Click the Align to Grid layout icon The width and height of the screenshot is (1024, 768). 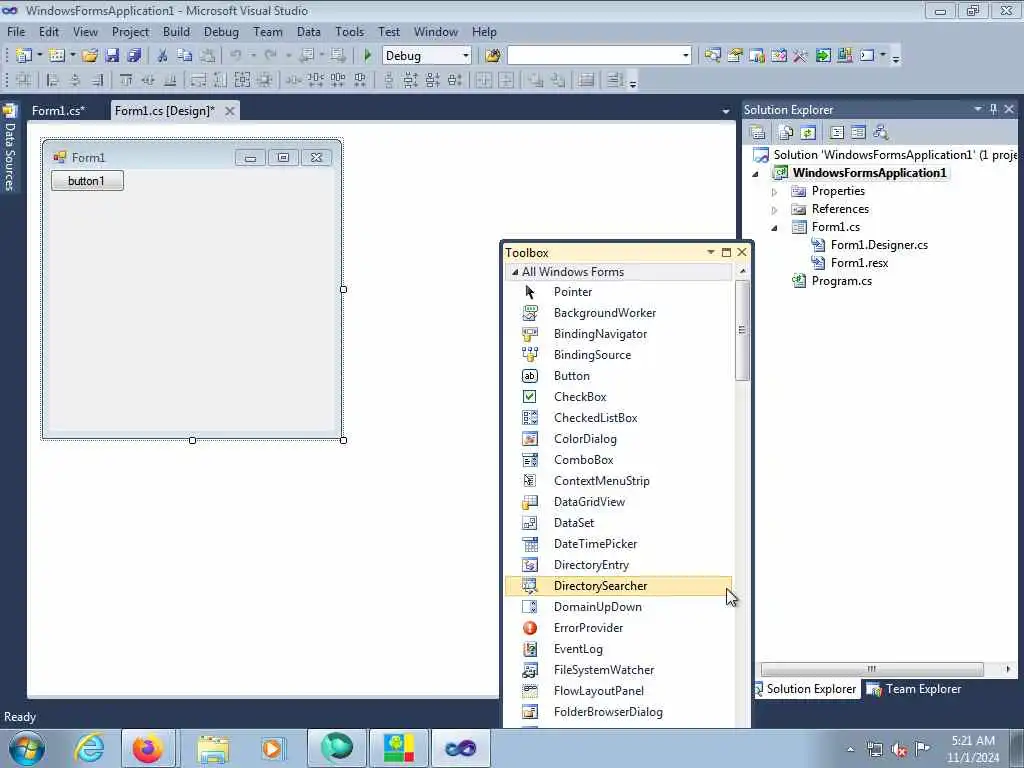(24, 80)
